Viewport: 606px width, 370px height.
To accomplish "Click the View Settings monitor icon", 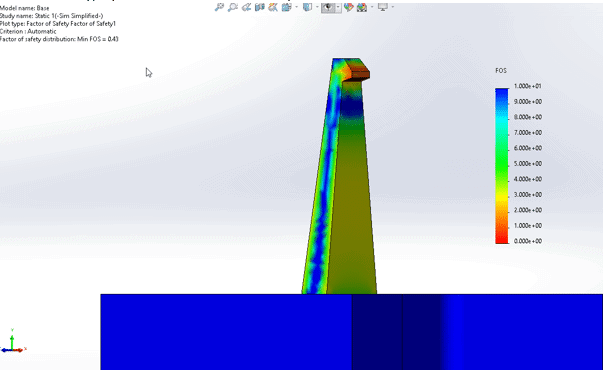I will (x=383, y=7).
